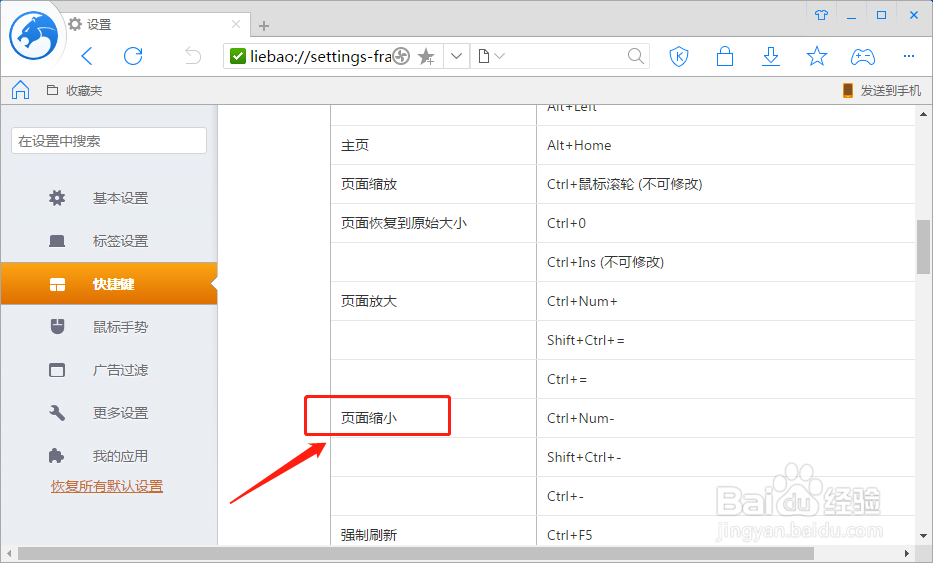Screen dimensions: 933x563
Task: Click the horizontal scrollbar right arrow
Action: coord(906,554)
